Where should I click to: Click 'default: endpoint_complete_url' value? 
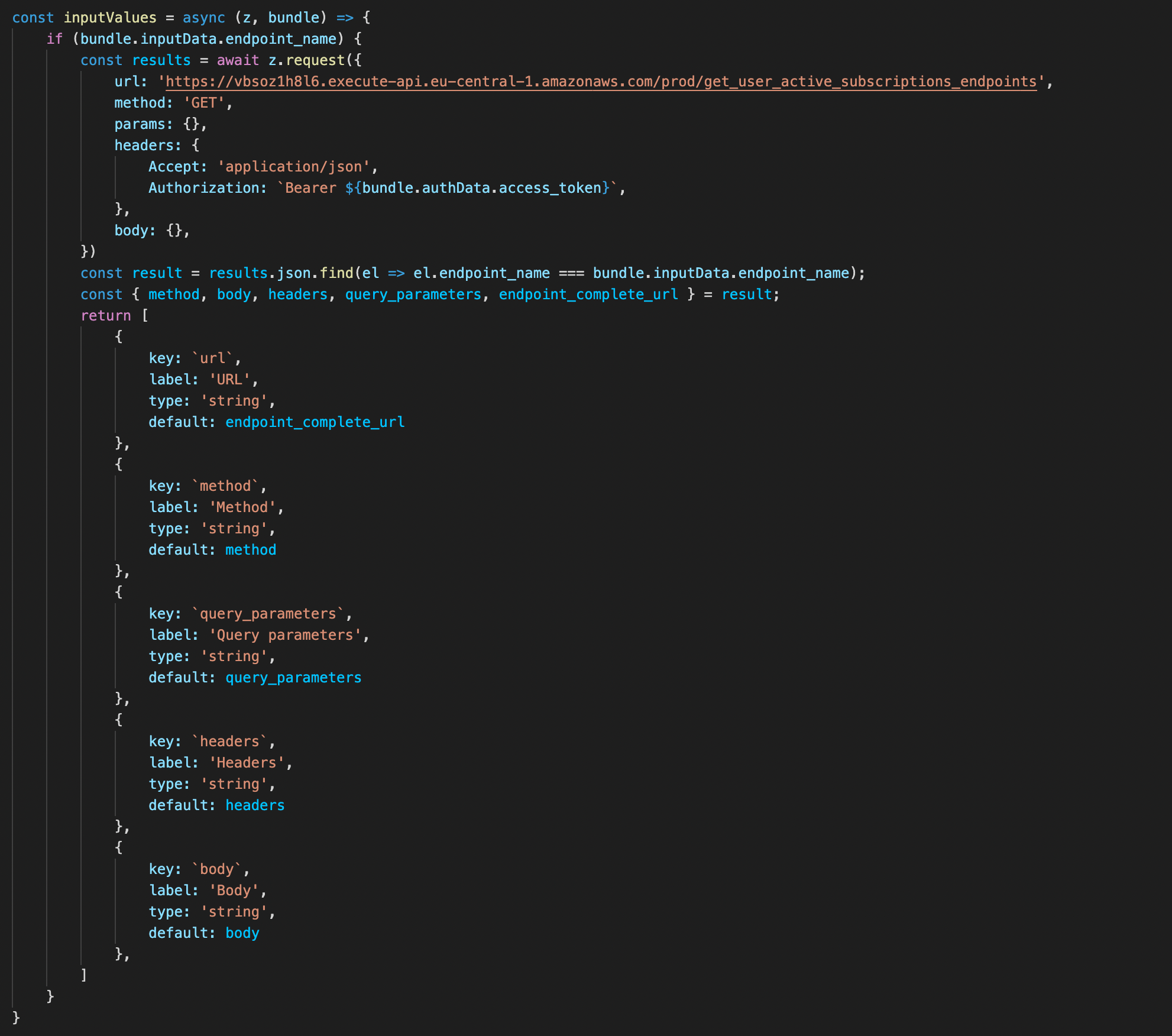[x=315, y=422]
